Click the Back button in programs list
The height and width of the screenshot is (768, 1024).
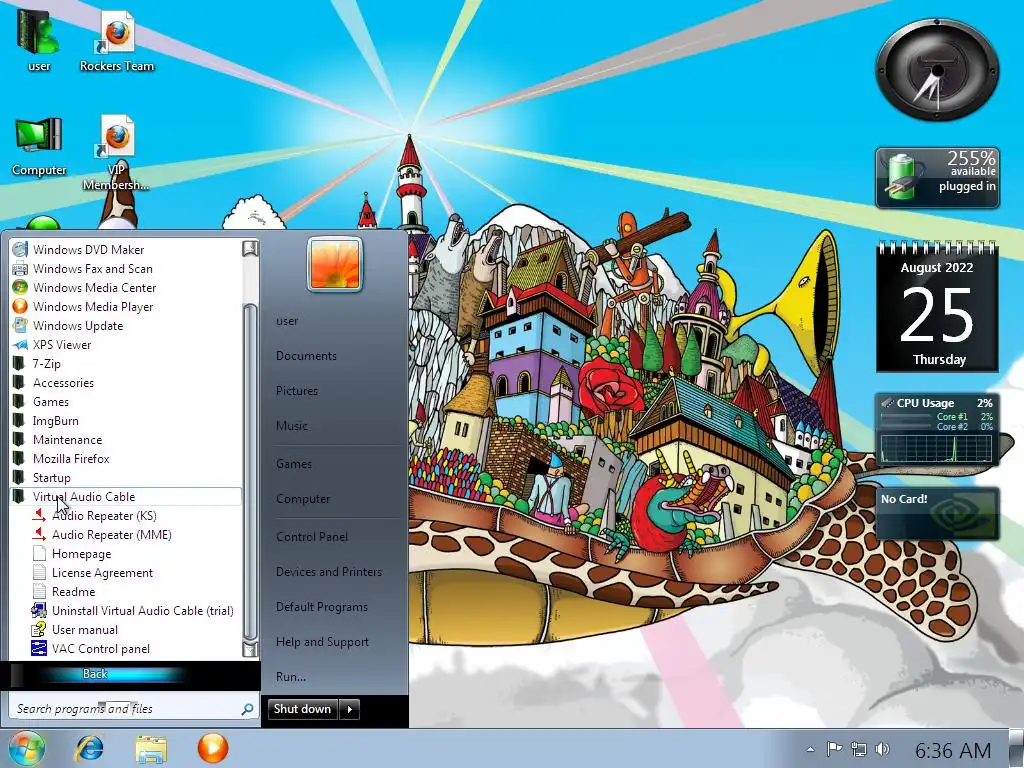pos(95,674)
